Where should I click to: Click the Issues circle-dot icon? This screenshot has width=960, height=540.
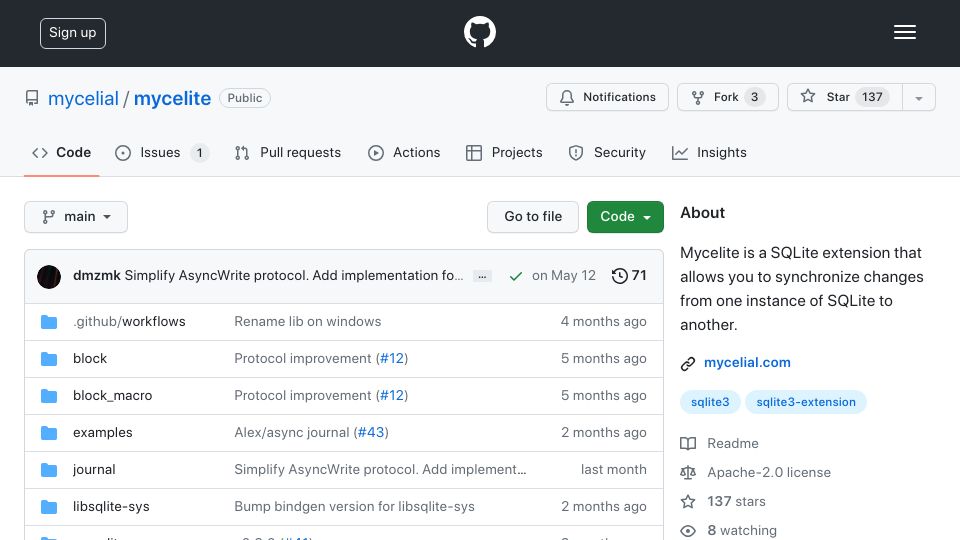click(123, 153)
